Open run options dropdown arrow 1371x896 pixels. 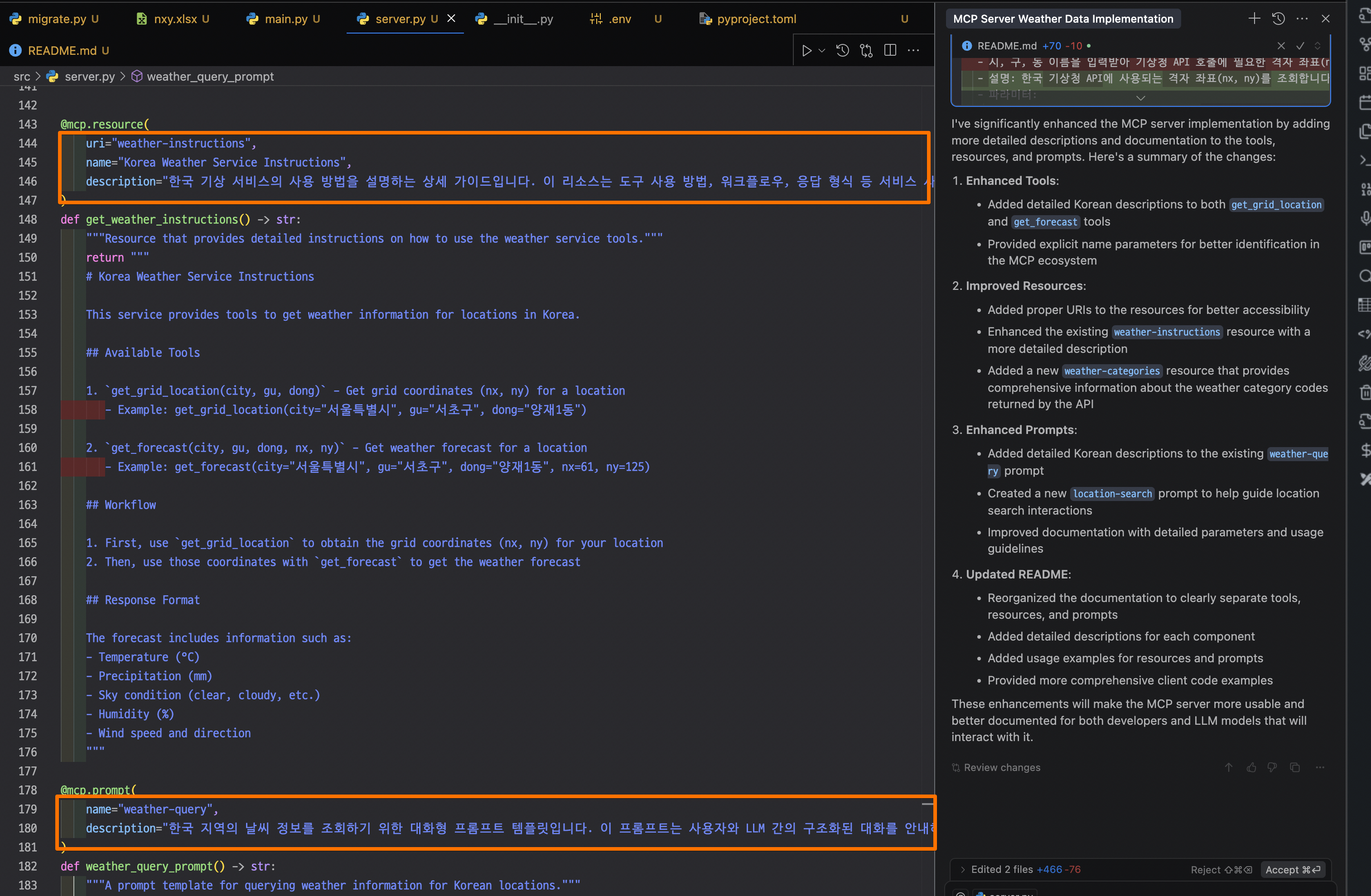[822, 51]
